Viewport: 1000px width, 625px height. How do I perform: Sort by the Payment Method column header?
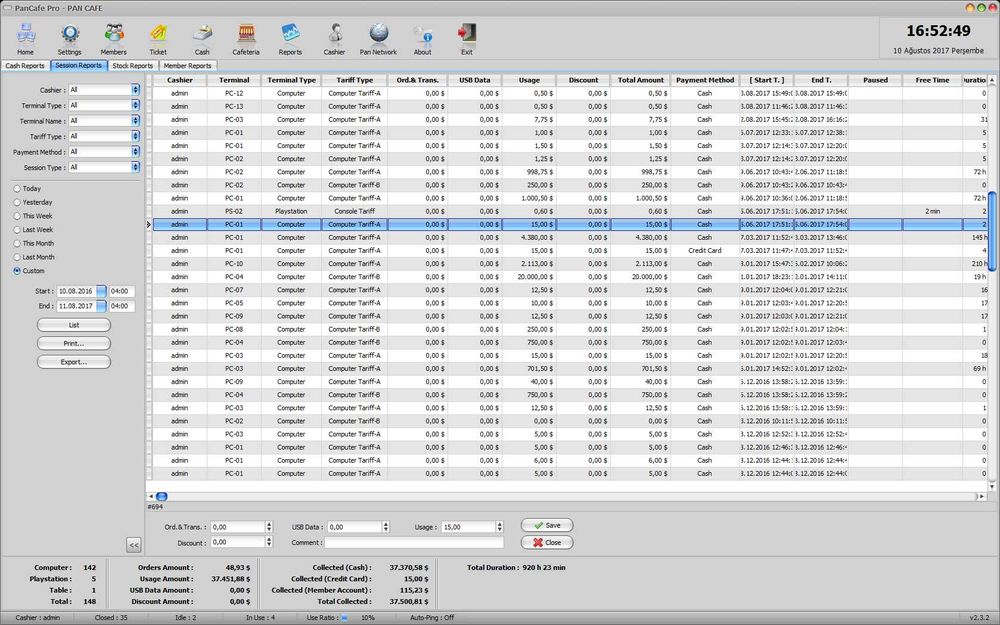click(x=705, y=80)
